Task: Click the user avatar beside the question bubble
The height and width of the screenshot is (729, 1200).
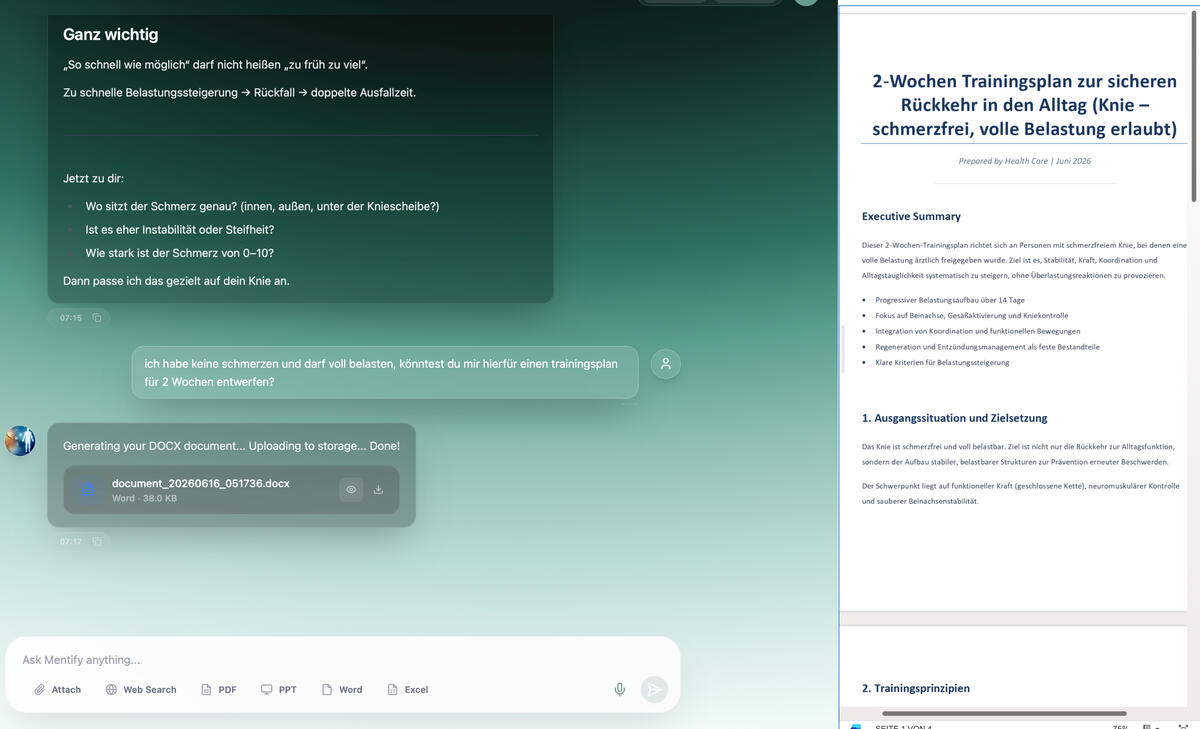Action: [666, 364]
